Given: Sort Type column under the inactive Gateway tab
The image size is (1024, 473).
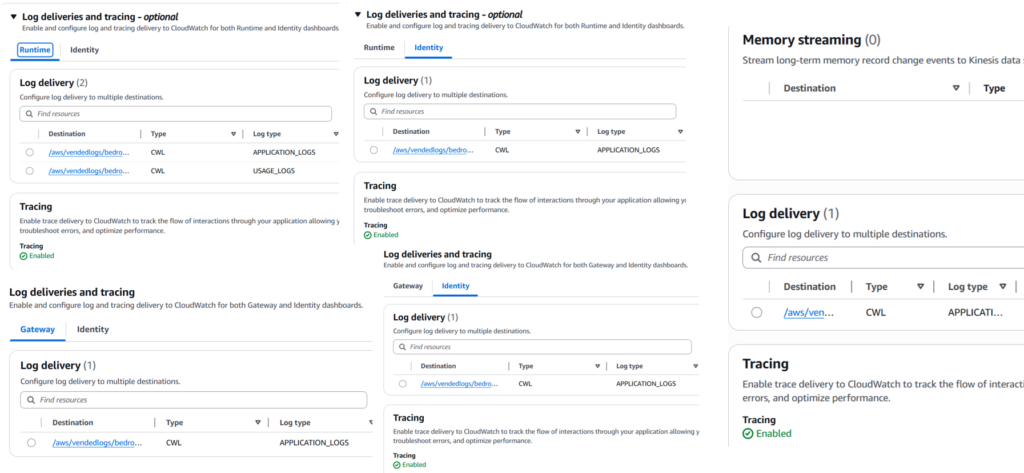Looking at the screenshot, I should [x=597, y=367].
